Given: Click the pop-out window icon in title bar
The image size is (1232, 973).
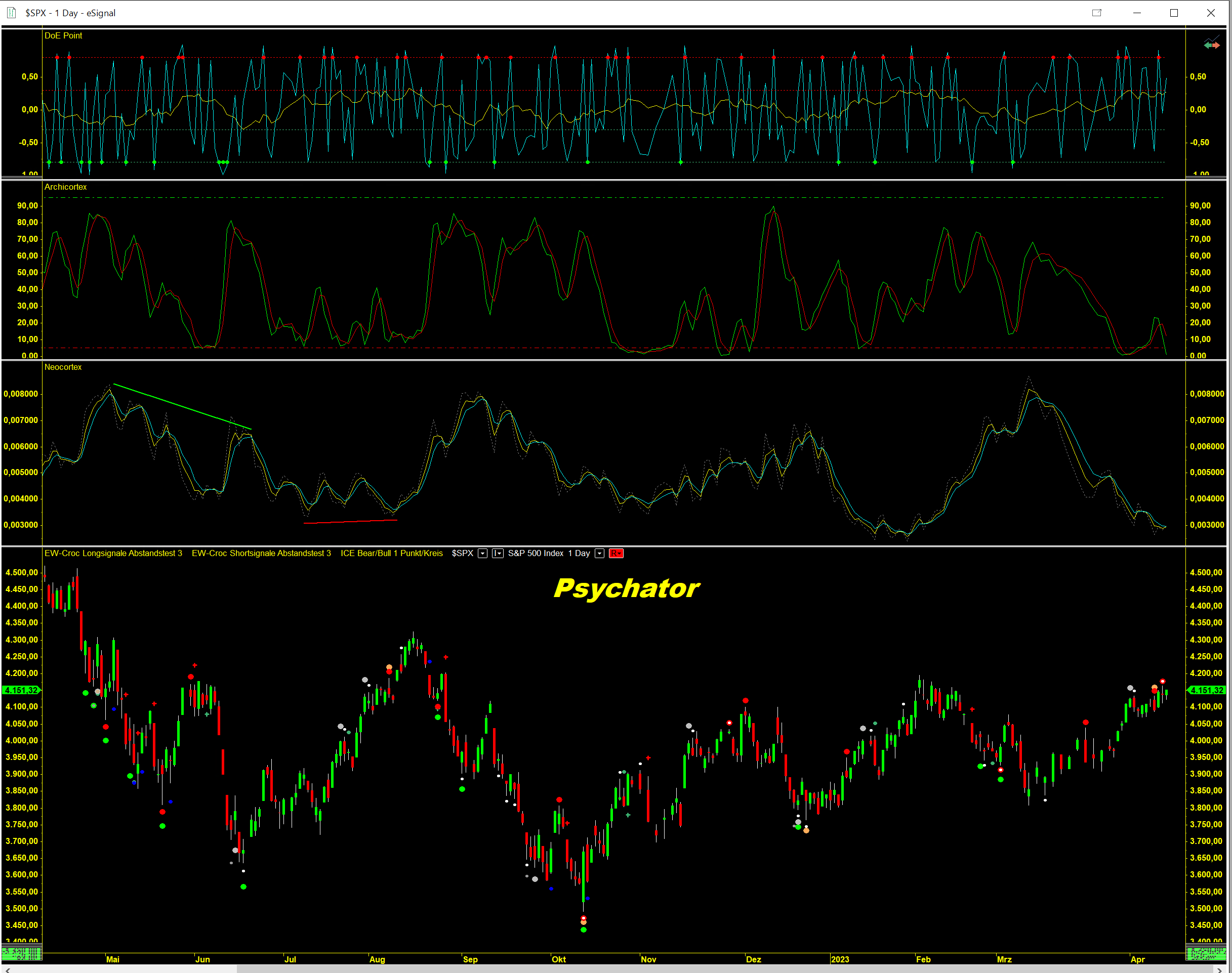Looking at the screenshot, I should 1096,13.
